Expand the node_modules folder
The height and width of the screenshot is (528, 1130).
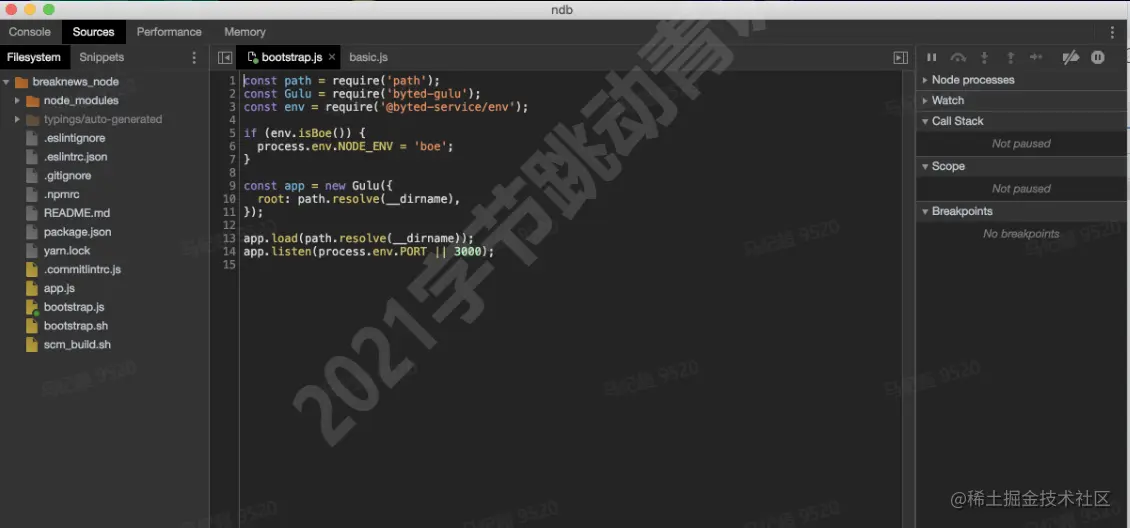17,101
